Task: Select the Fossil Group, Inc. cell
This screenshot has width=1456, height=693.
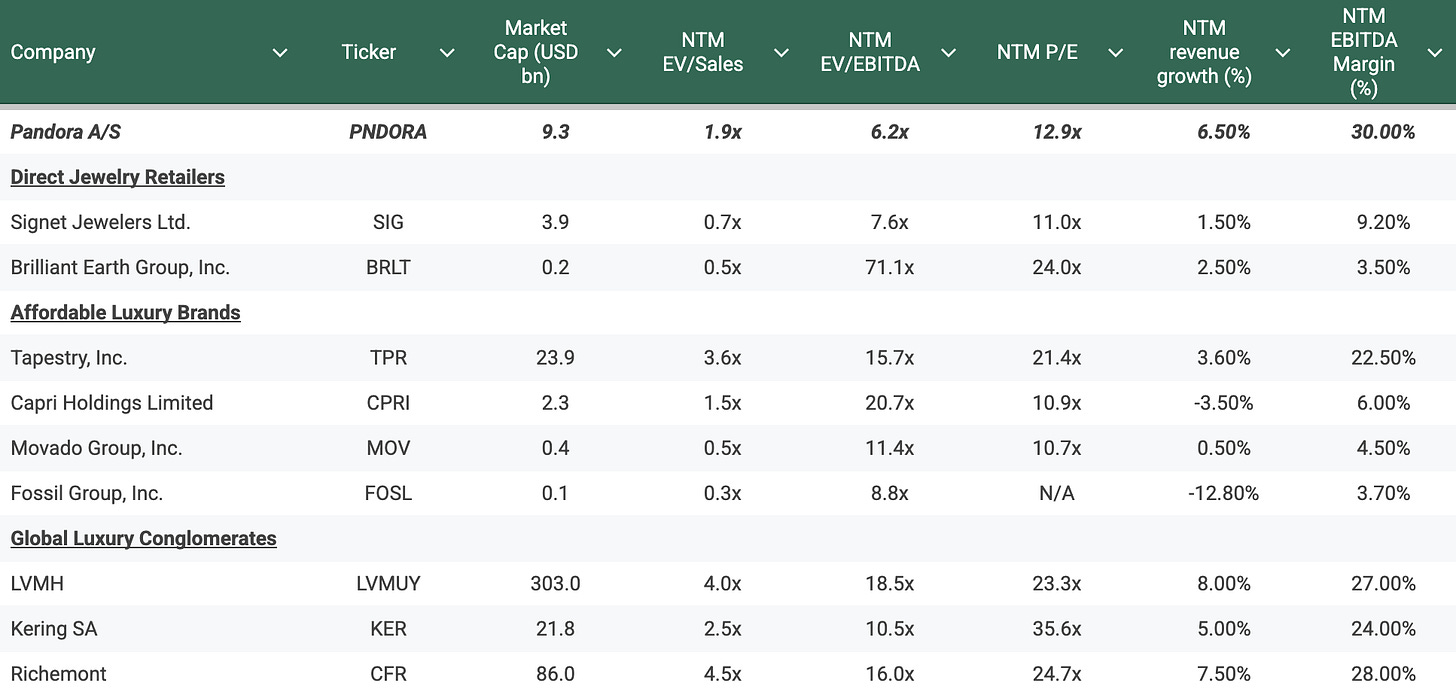Action: coord(87,493)
